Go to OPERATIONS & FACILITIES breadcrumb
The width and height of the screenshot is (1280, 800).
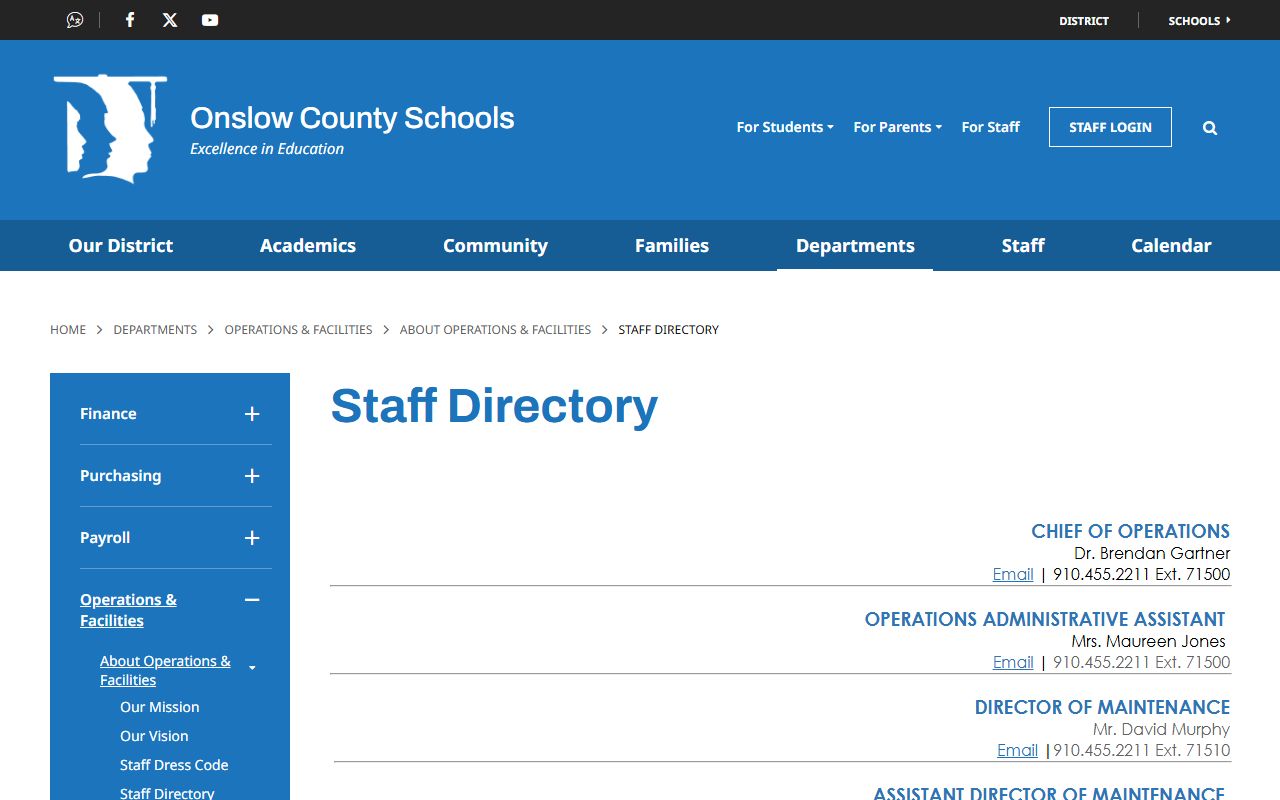(x=298, y=330)
